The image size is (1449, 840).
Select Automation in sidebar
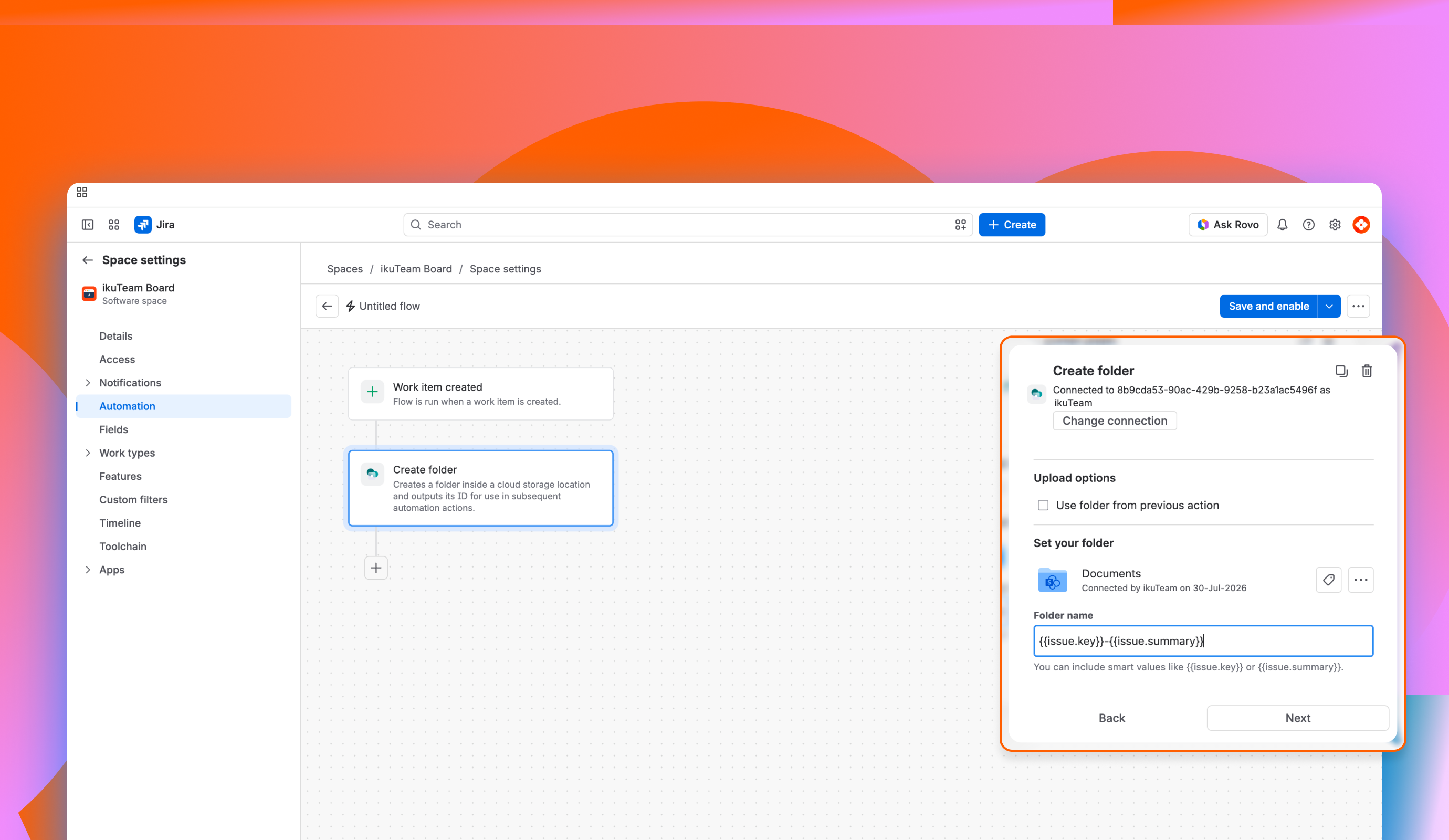point(184,406)
